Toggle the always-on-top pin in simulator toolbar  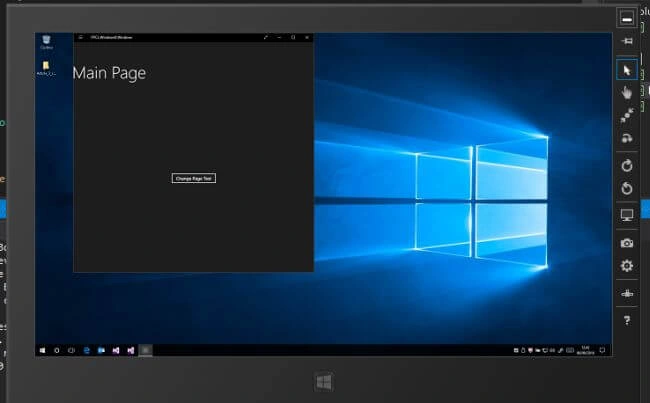click(x=627, y=41)
